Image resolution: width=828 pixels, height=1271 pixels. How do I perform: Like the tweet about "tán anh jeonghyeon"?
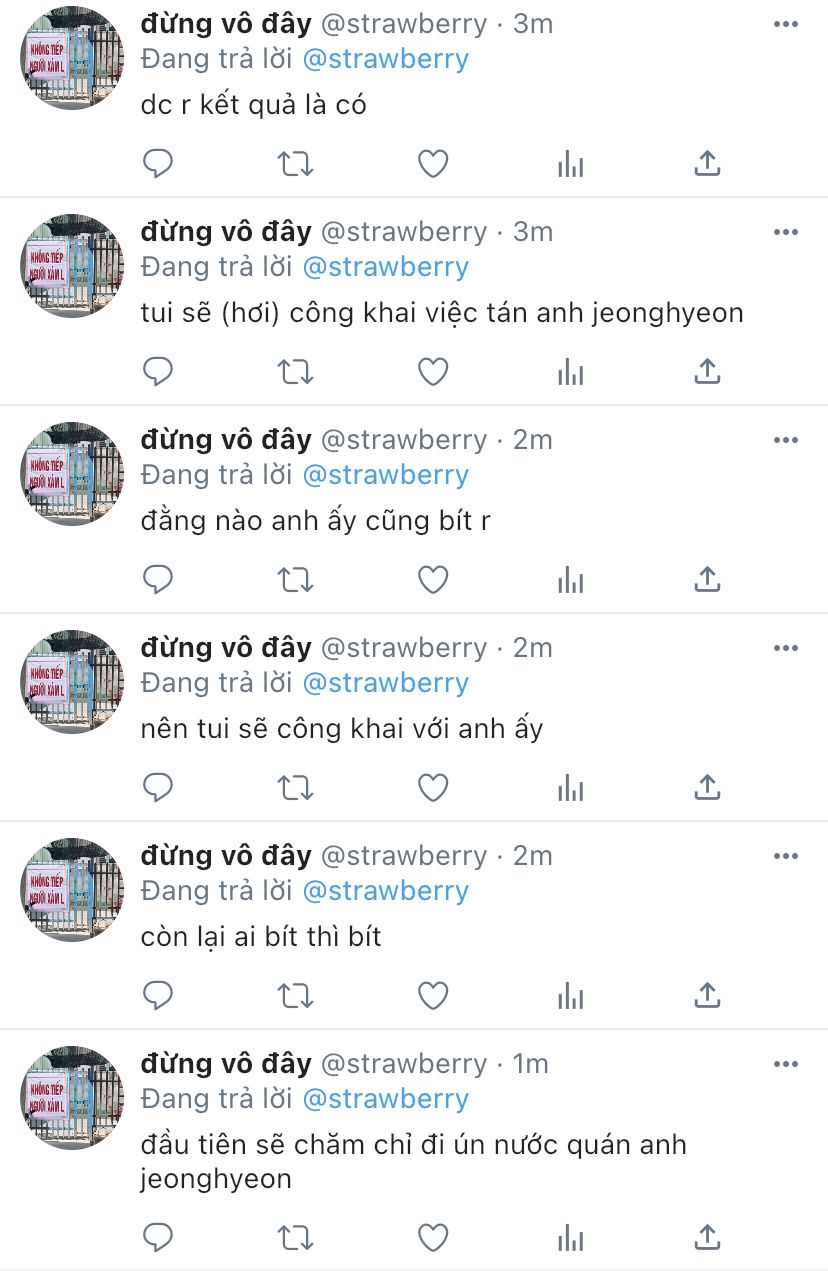(x=432, y=371)
